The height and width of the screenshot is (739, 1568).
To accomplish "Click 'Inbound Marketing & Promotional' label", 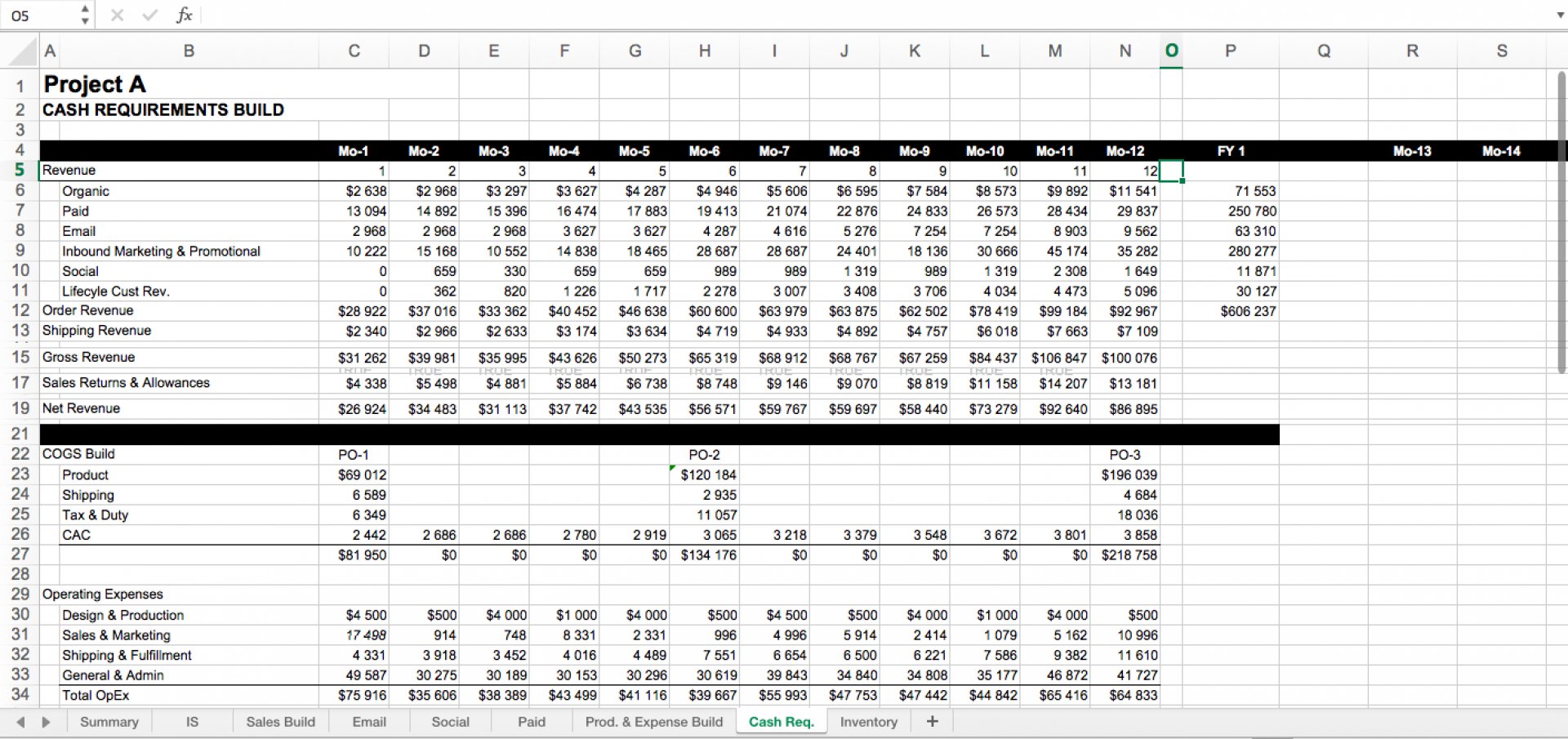I will click(161, 251).
